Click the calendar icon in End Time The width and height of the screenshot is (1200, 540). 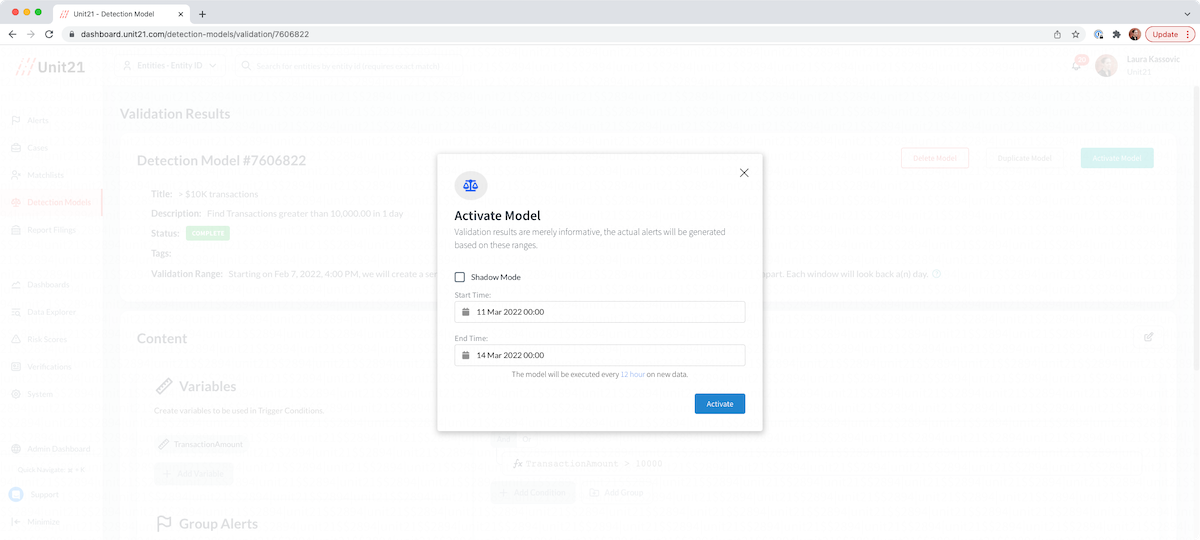click(x=466, y=355)
